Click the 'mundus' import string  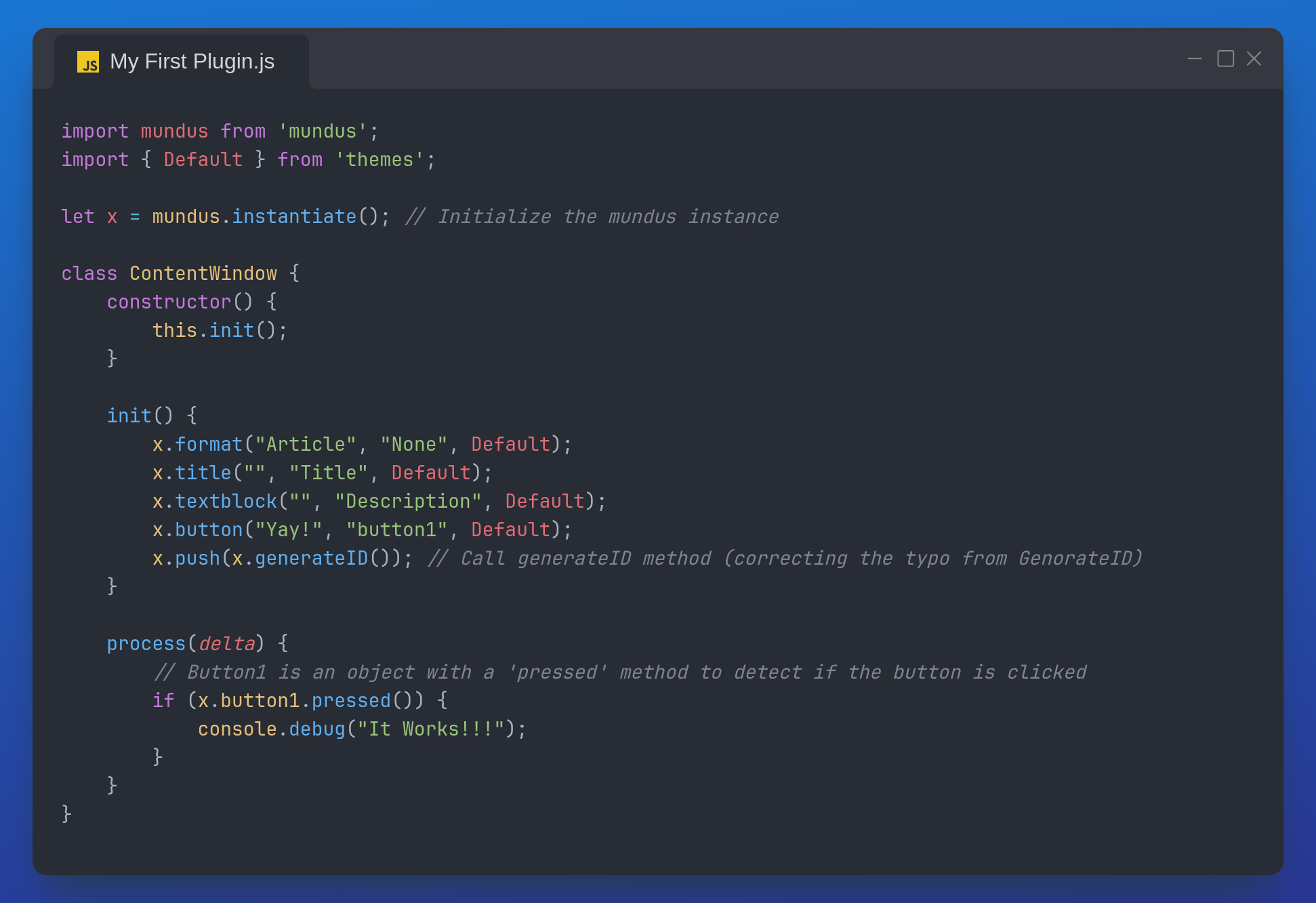tap(323, 131)
